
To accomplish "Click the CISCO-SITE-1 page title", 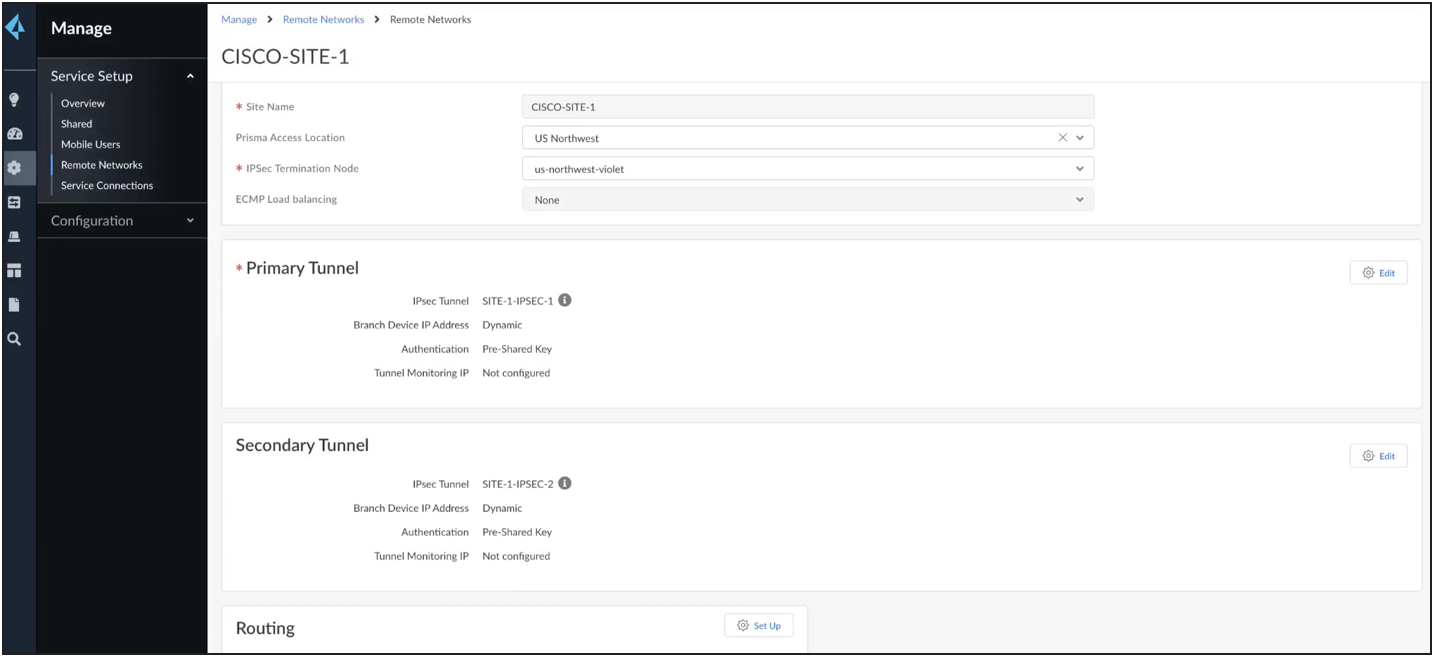I will [285, 56].
